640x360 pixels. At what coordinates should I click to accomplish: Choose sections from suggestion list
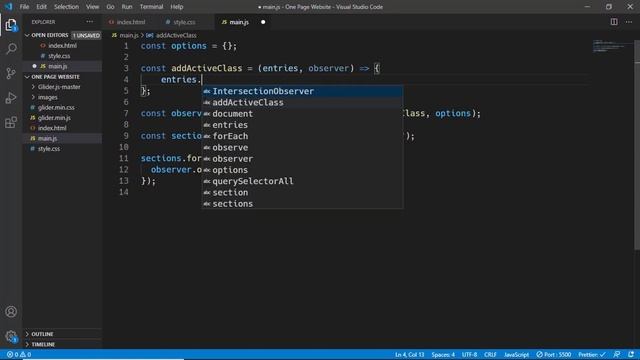(302, 204)
